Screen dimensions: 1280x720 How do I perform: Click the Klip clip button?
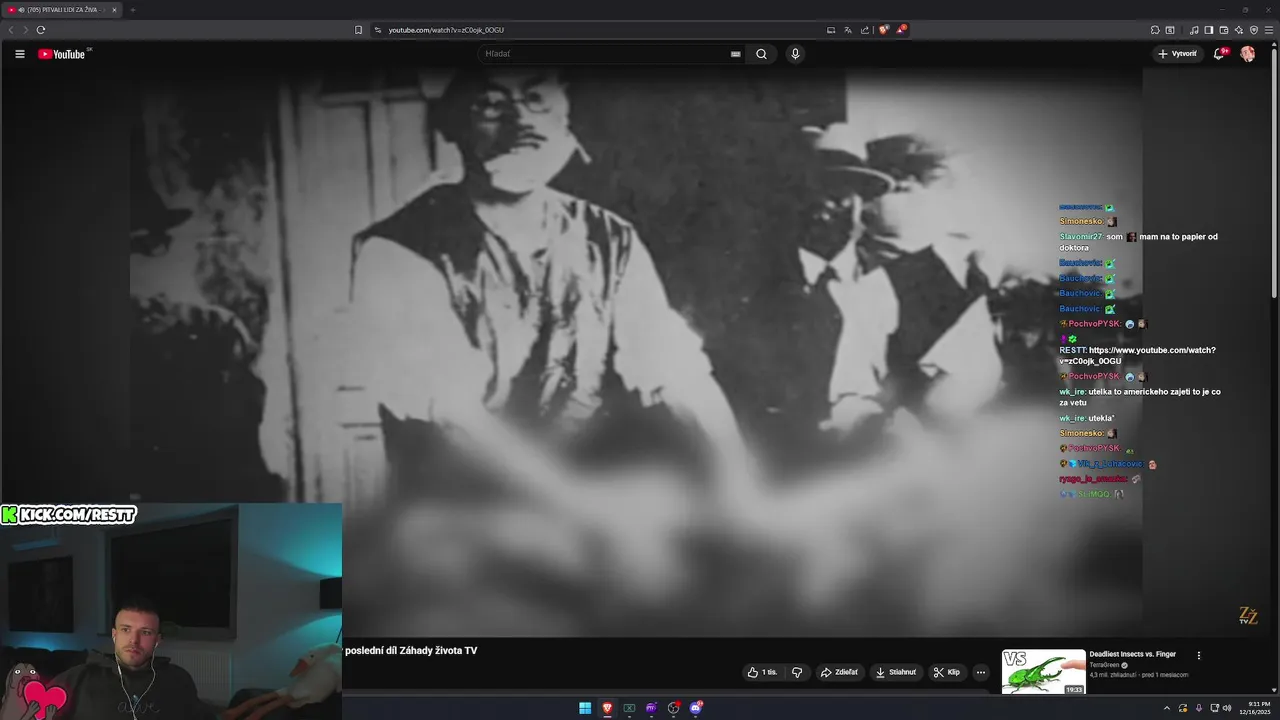tap(946, 672)
